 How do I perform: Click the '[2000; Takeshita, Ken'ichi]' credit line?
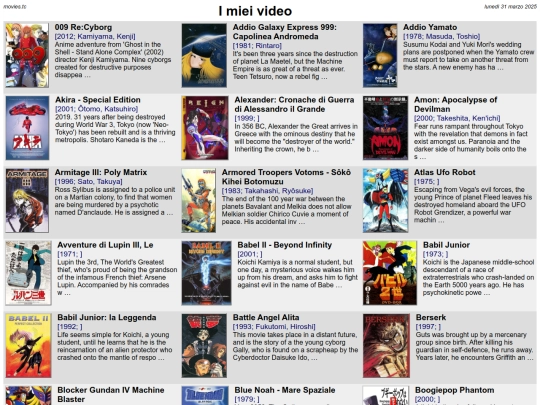[x=457, y=118]
